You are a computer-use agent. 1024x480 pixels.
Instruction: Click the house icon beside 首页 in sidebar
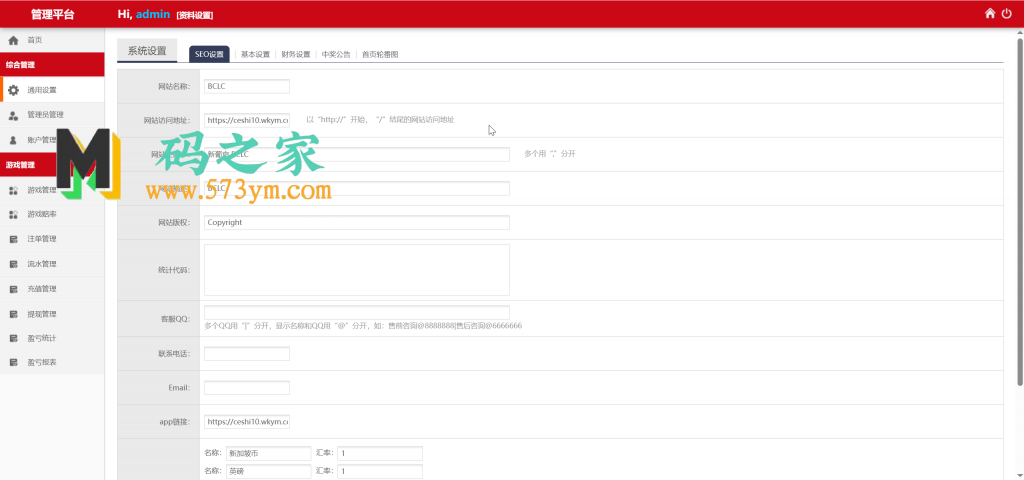[13, 40]
